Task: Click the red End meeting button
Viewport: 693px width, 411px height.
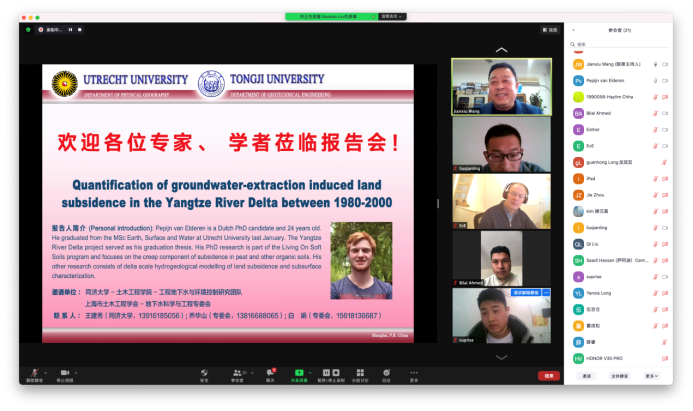Action: [549, 376]
